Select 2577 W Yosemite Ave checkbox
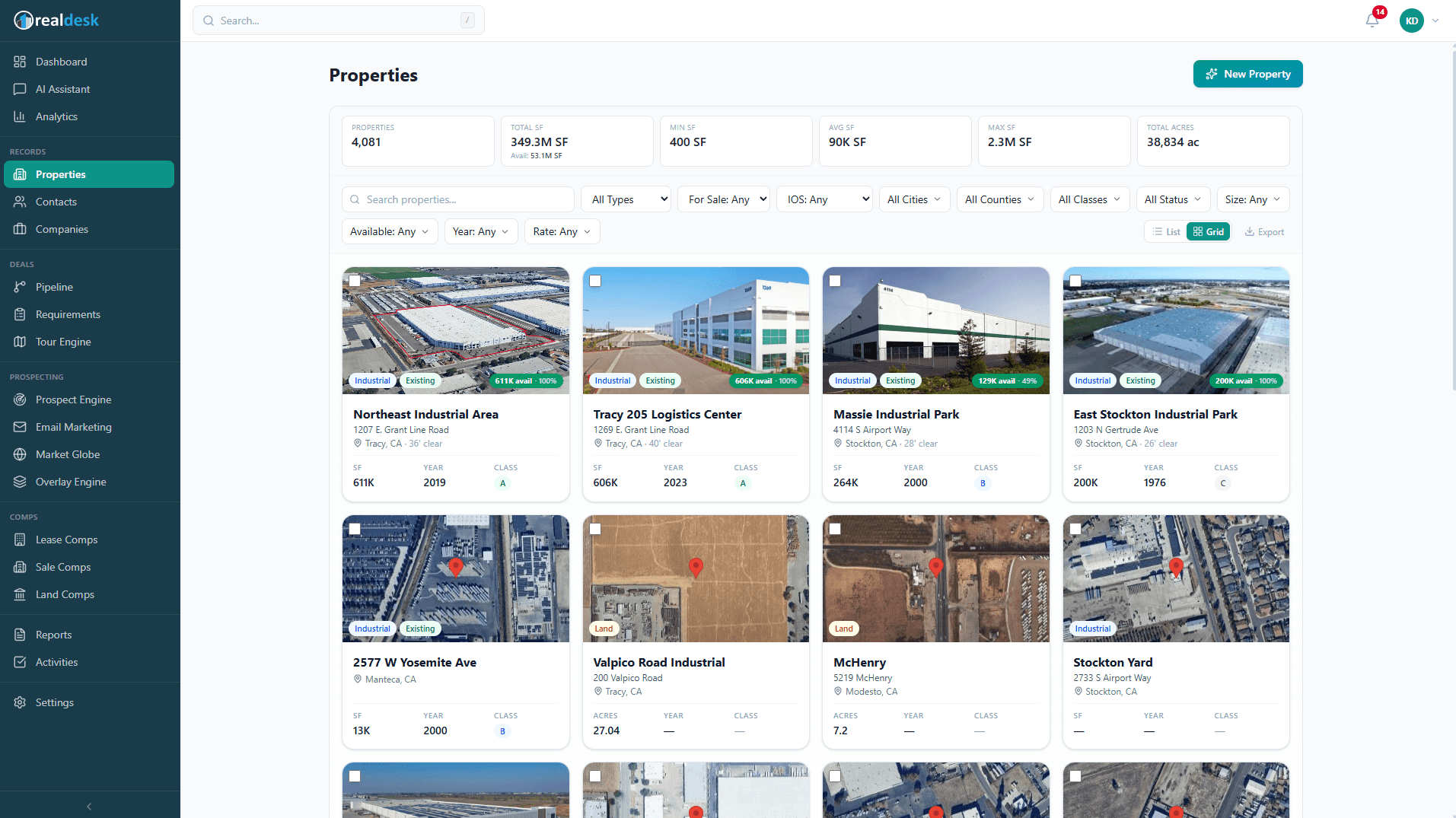This screenshot has height=818, width=1456. 355,529
